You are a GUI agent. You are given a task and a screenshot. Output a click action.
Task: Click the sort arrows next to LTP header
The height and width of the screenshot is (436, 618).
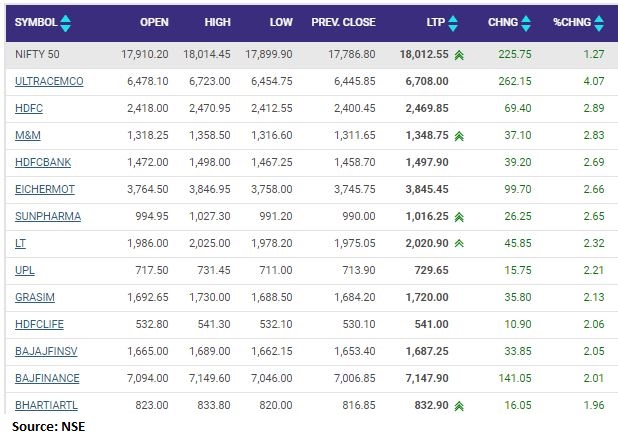(453, 22)
